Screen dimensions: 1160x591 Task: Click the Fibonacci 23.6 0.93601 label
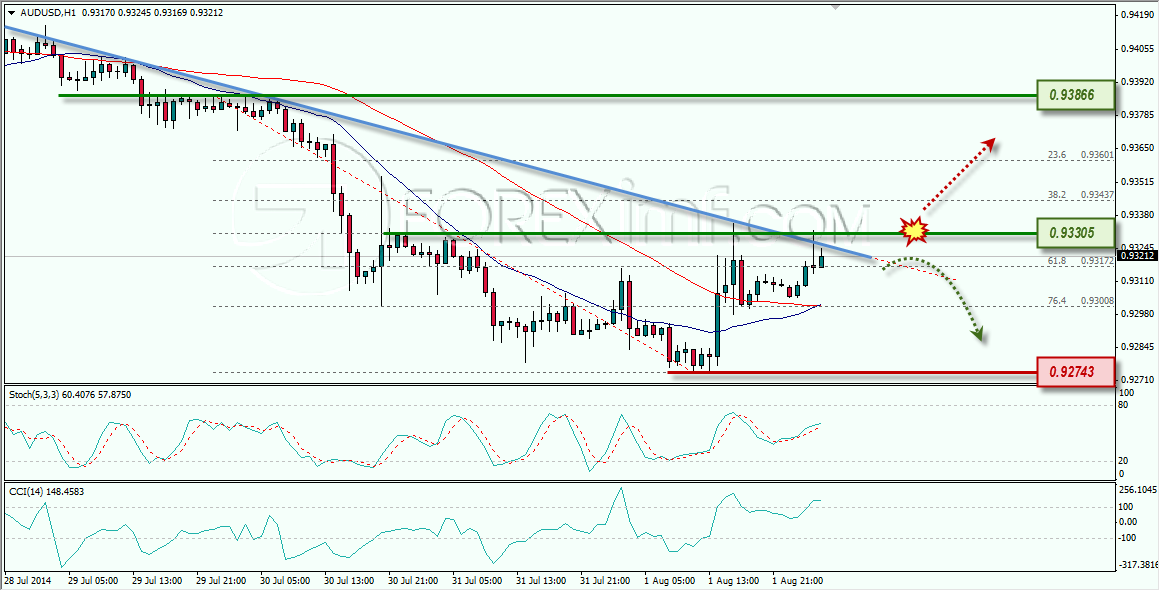[x=1079, y=155]
